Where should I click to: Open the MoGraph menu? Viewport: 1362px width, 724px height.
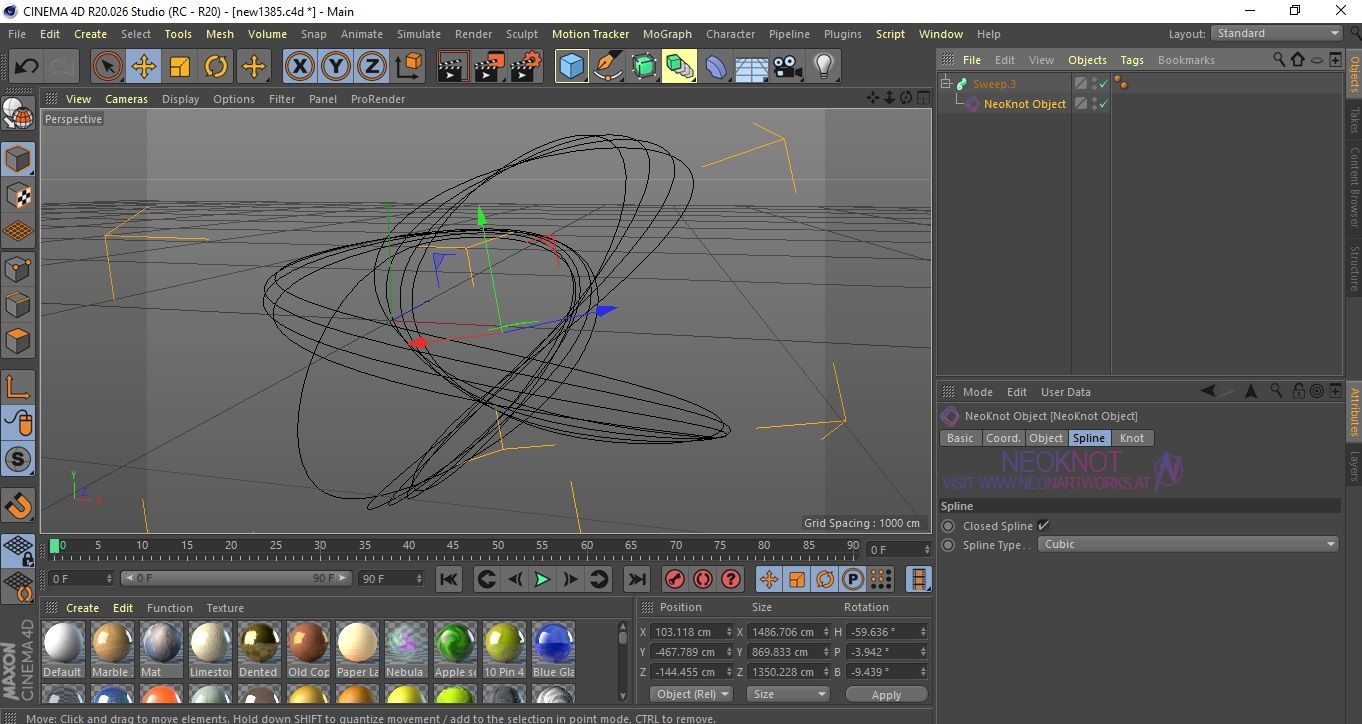click(667, 34)
